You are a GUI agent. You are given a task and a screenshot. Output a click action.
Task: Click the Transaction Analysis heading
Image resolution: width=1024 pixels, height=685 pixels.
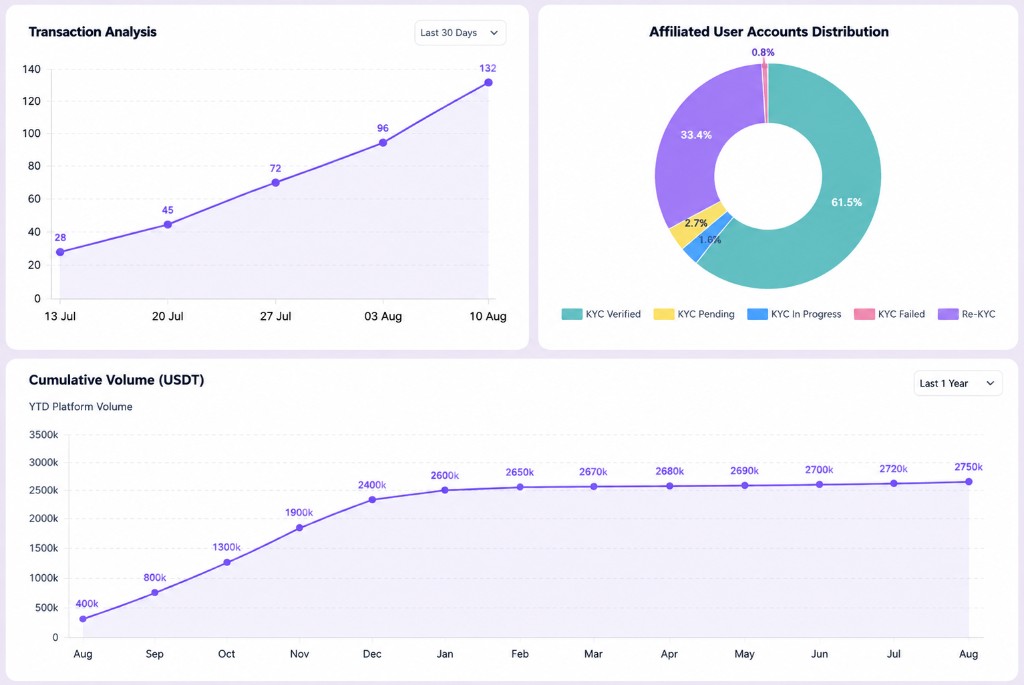[x=93, y=32]
